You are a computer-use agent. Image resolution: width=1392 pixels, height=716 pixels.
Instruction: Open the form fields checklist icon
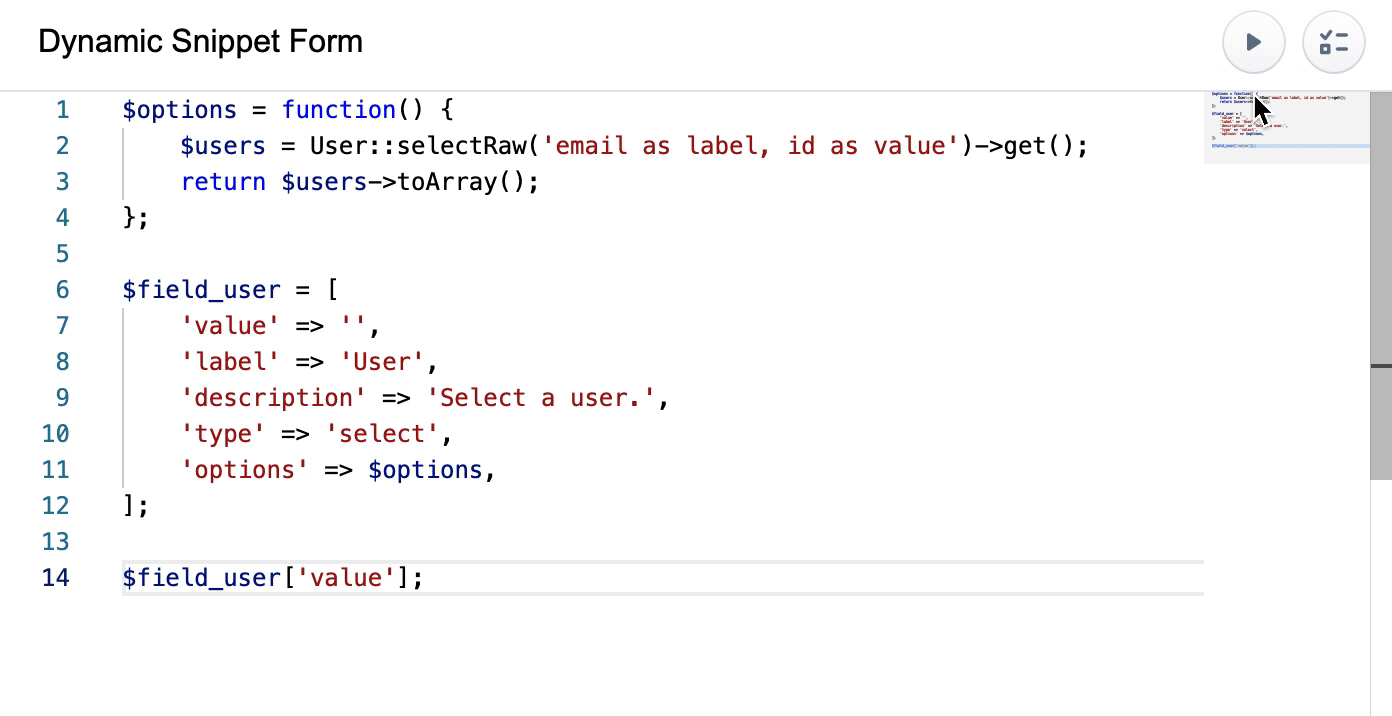1333,42
